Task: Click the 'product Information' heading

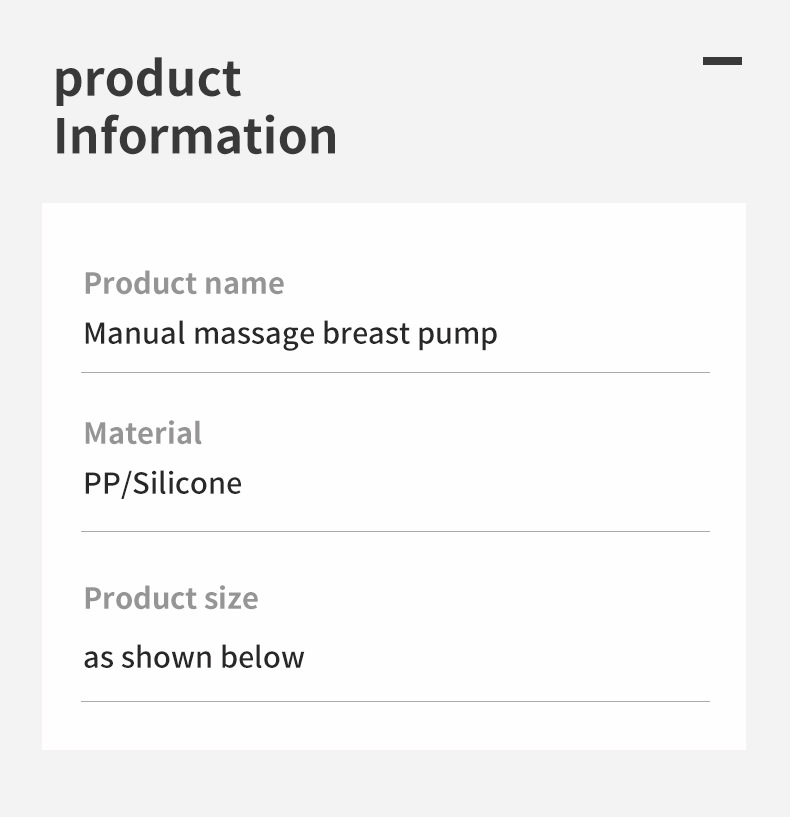Action: point(195,107)
